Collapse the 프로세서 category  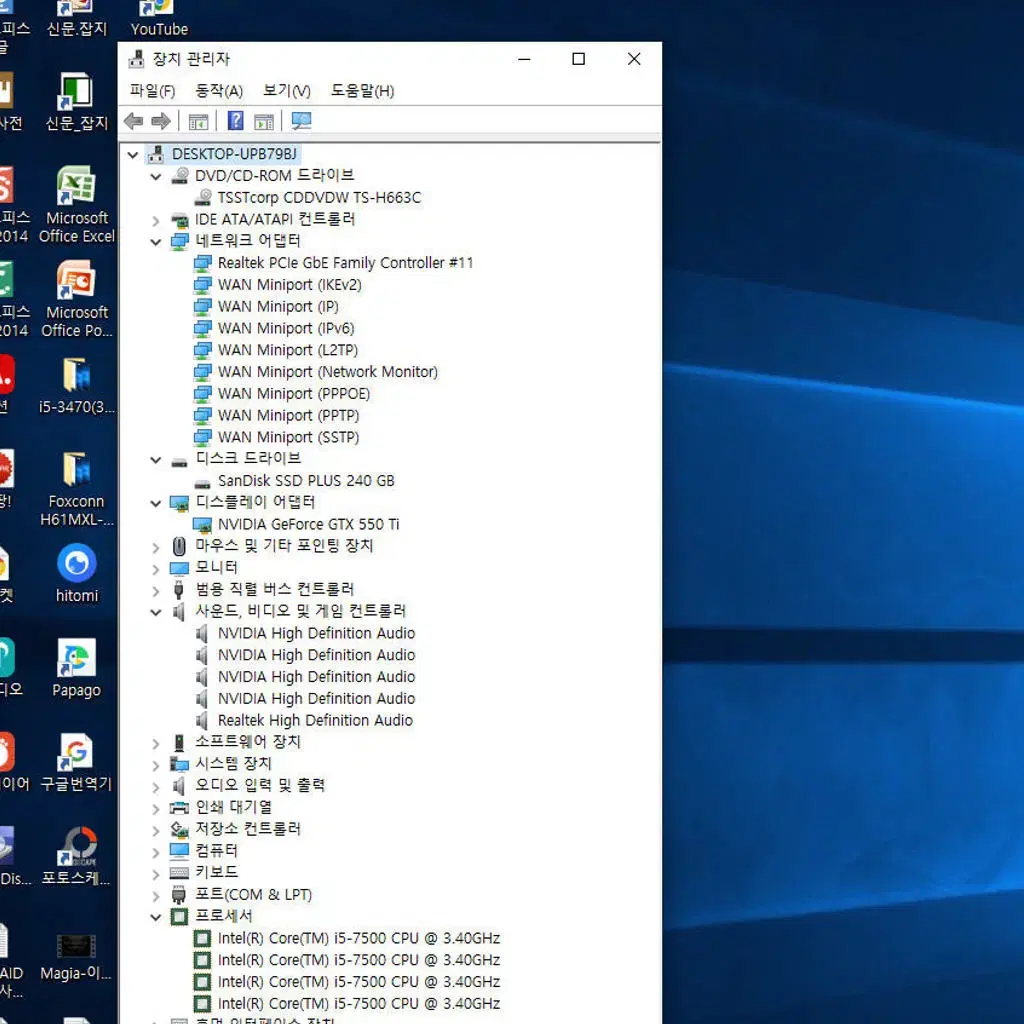coord(155,917)
